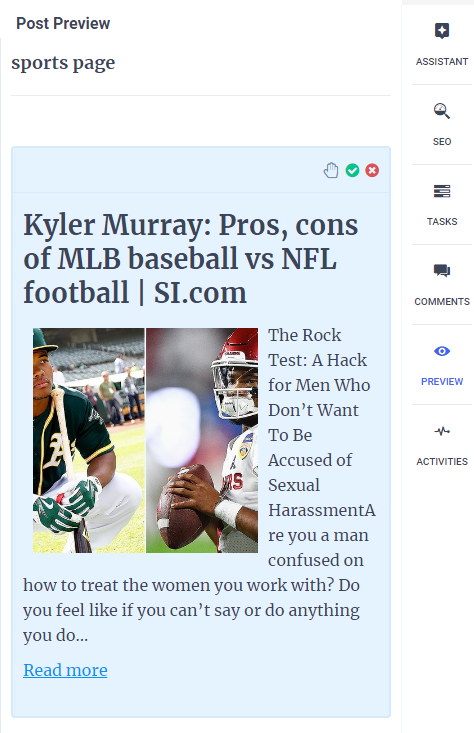Select the football quarterback photo
Image resolution: width=474 pixels, height=733 pixels.
coord(202,440)
